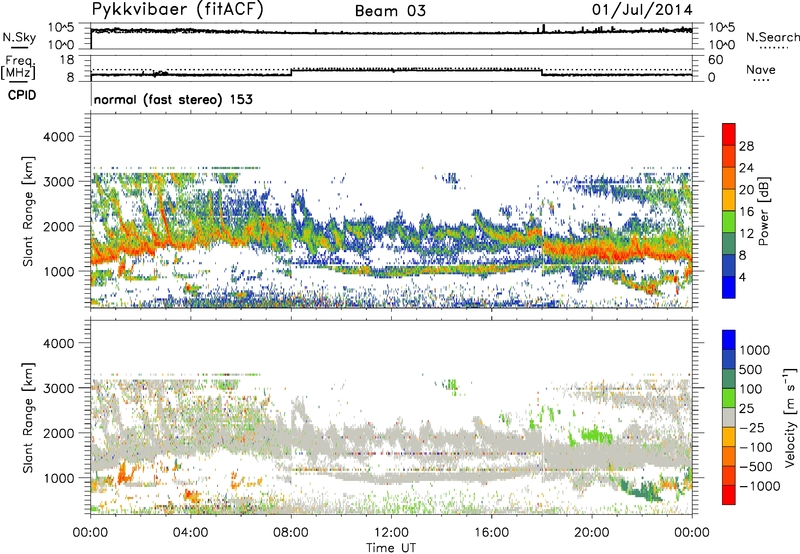The image size is (800, 554).
Task: Click the normal (fast stereo) 153 text
Action: tap(173, 99)
